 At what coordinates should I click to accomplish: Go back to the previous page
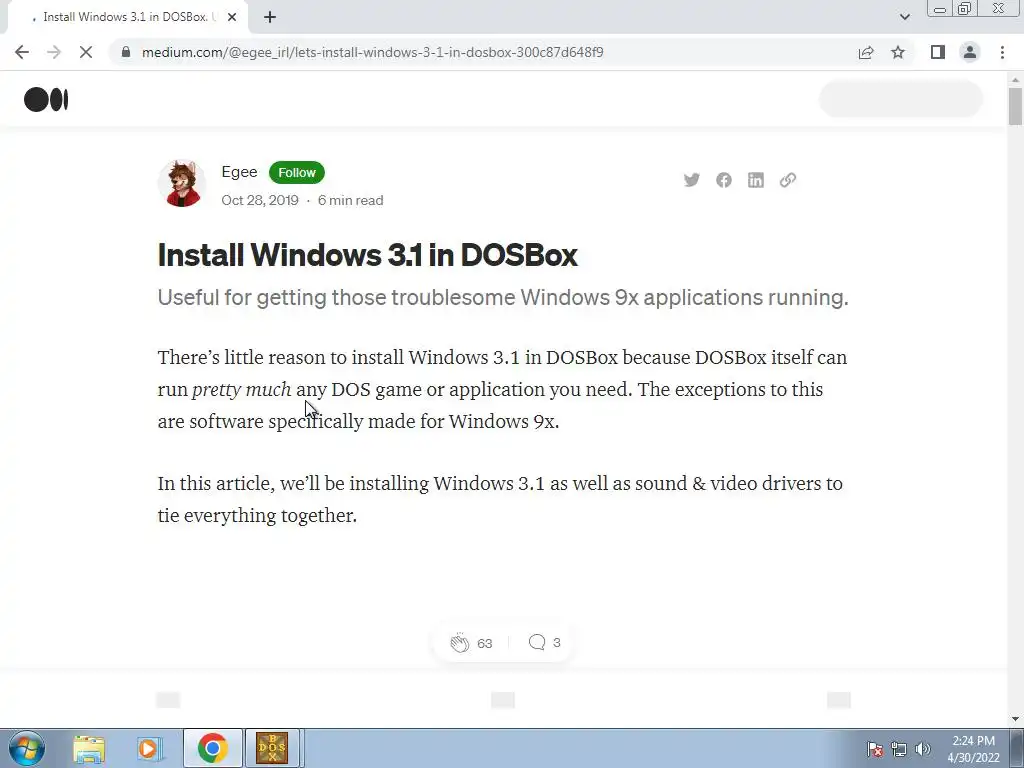(22, 52)
